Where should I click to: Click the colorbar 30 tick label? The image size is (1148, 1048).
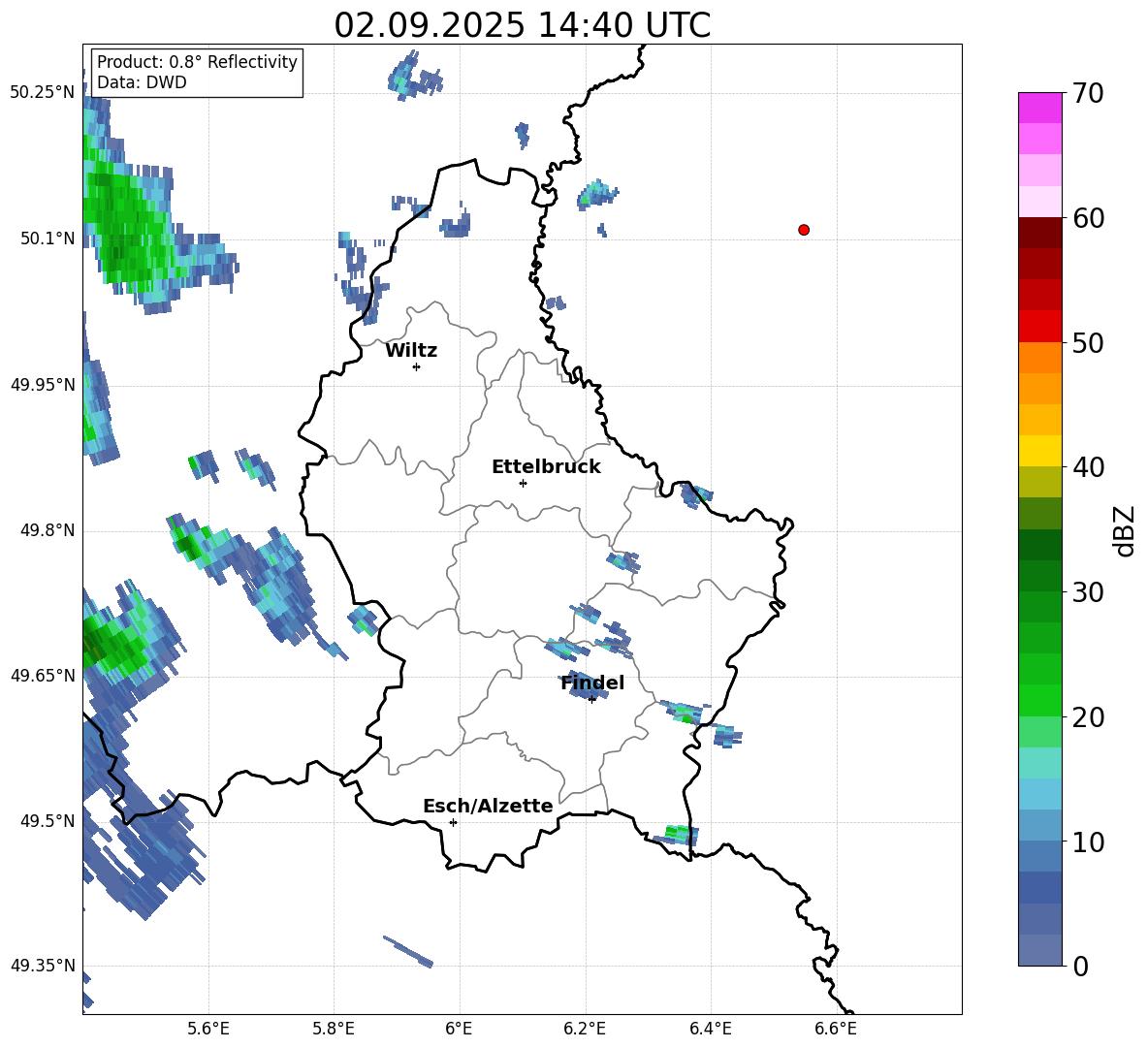tap(1088, 592)
